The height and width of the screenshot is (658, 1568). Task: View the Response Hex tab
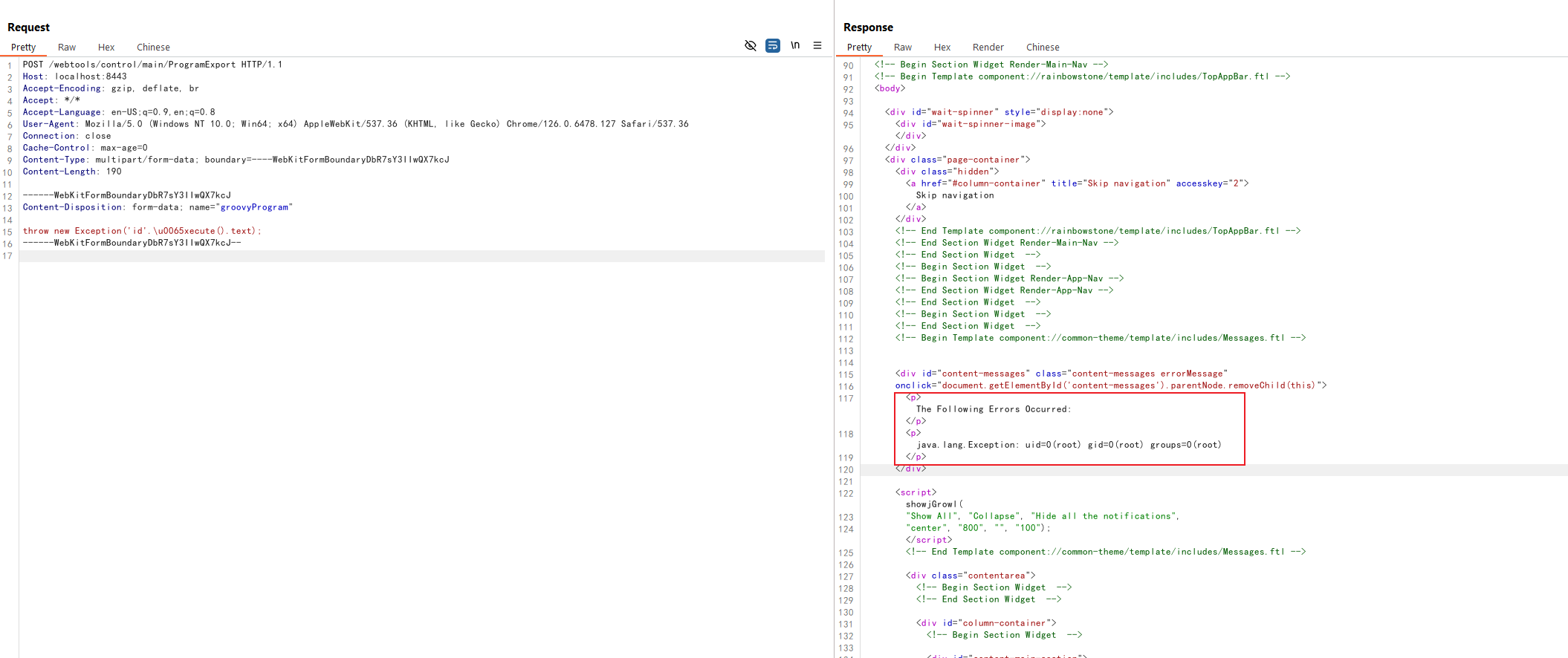click(x=942, y=47)
